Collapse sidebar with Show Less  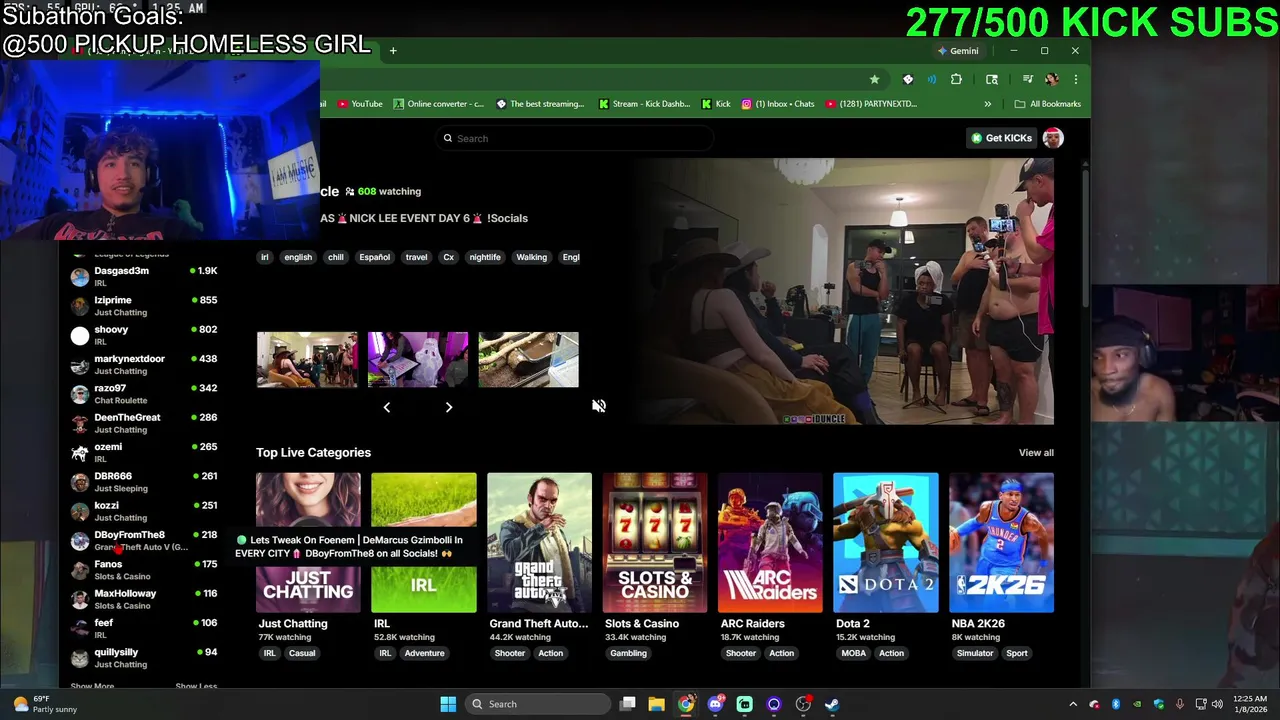click(x=196, y=686)
